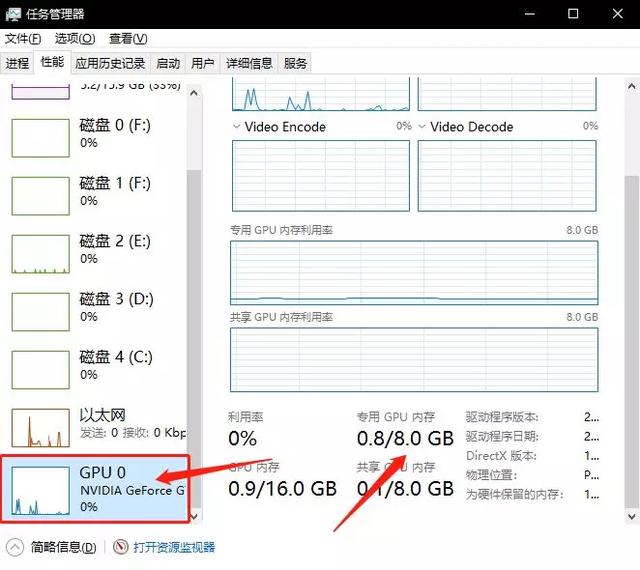Click the GPU details pane scroll up arrow
The height and width of the screenshot is (570, 640).
(x=631, y=86)
